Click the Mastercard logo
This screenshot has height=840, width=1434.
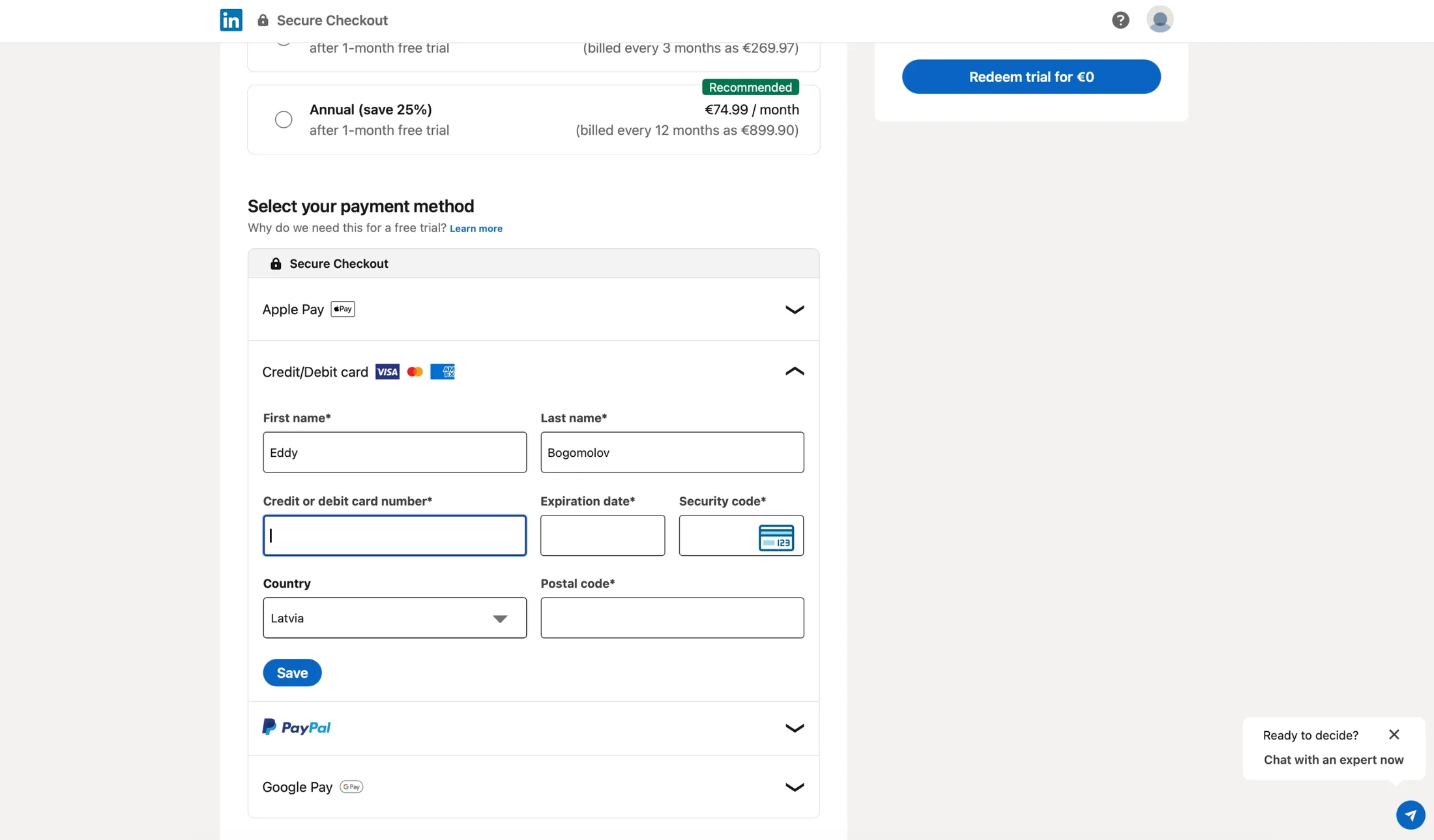click(x=415, y=371)
